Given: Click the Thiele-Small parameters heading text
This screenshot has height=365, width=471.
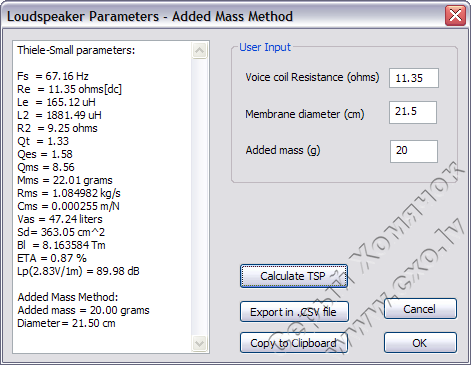Looking at the screenshot, I should [76, 50].
